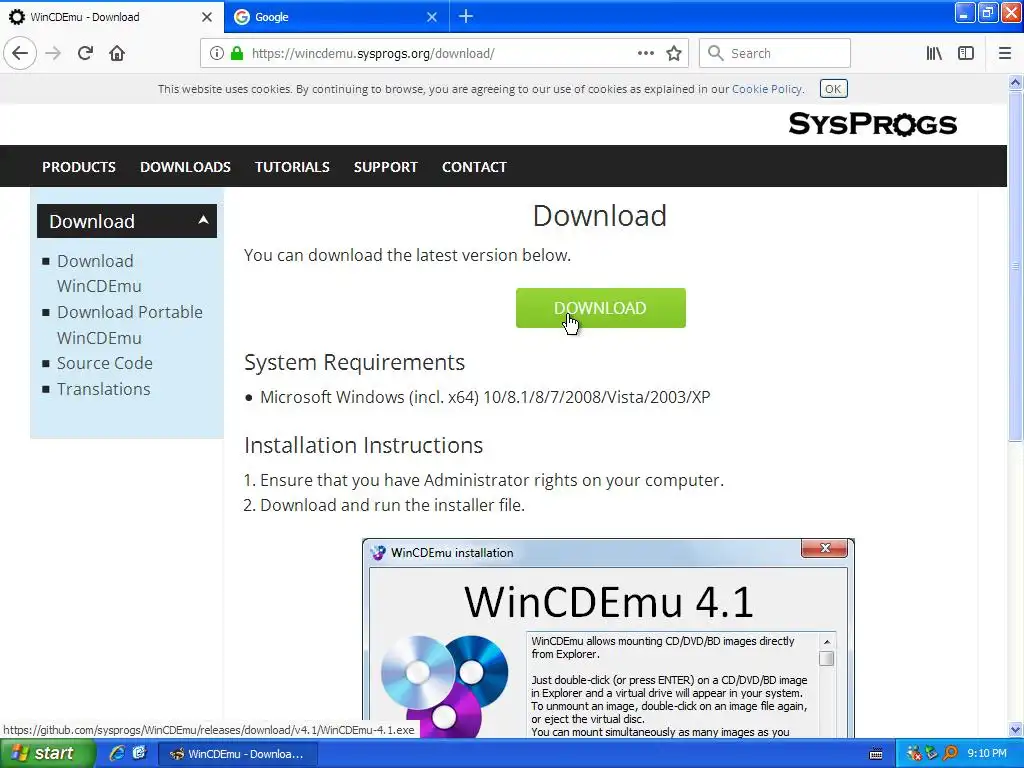Click the SysProgs logo
This screenshot has width=1024, height=768.
point(872,123)
